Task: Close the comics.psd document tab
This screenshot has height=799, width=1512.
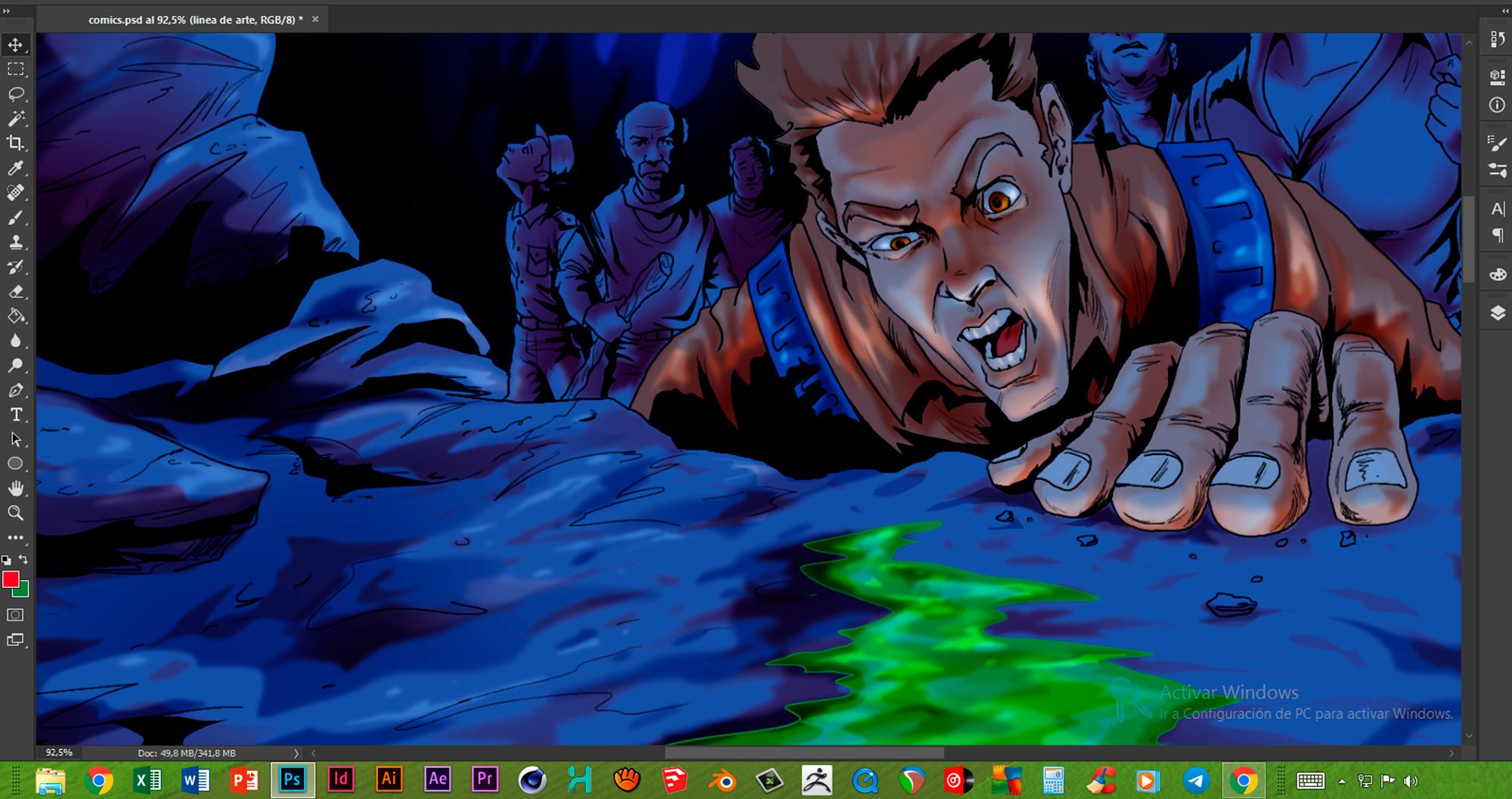Action: point(315,19)
